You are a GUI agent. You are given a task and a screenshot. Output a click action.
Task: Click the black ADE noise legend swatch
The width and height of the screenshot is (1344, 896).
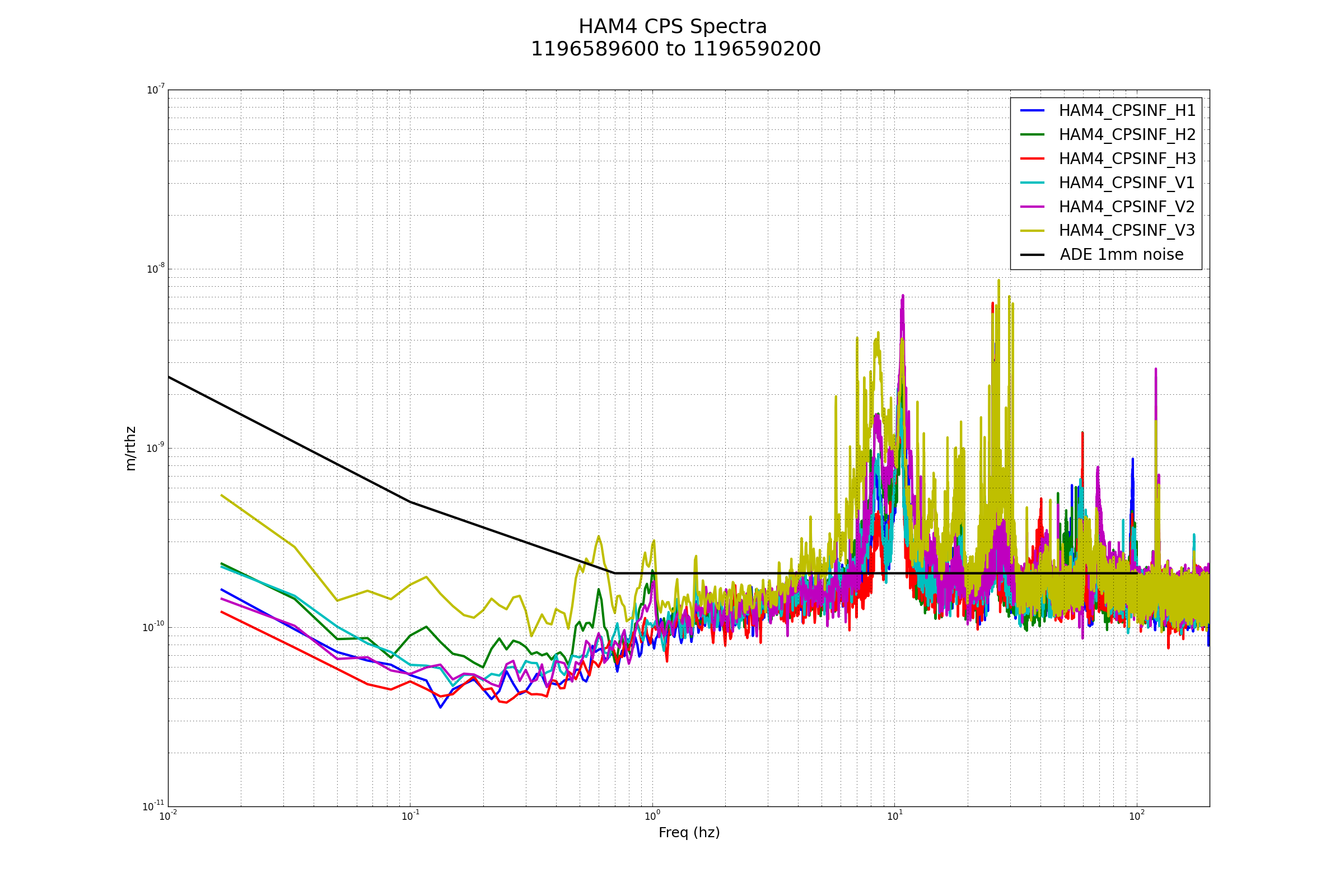tap(1032, 255)
